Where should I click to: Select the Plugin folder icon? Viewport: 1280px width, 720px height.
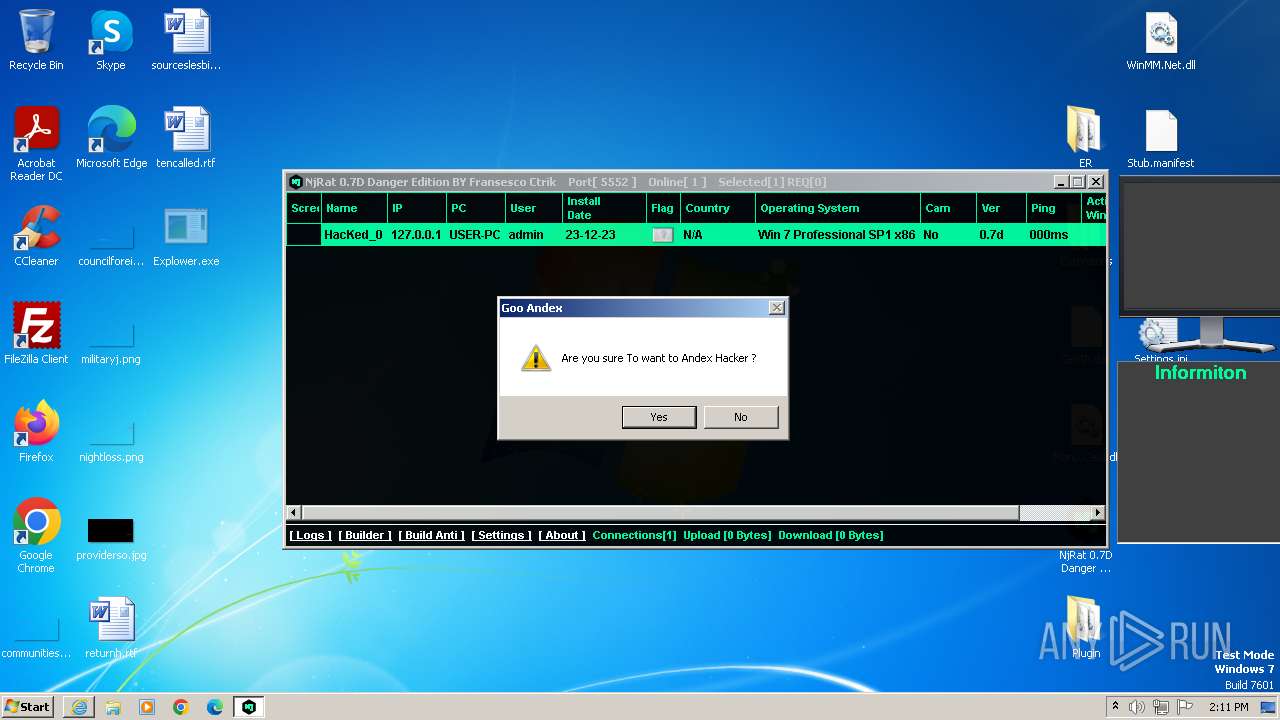[x=1085, y=628]
